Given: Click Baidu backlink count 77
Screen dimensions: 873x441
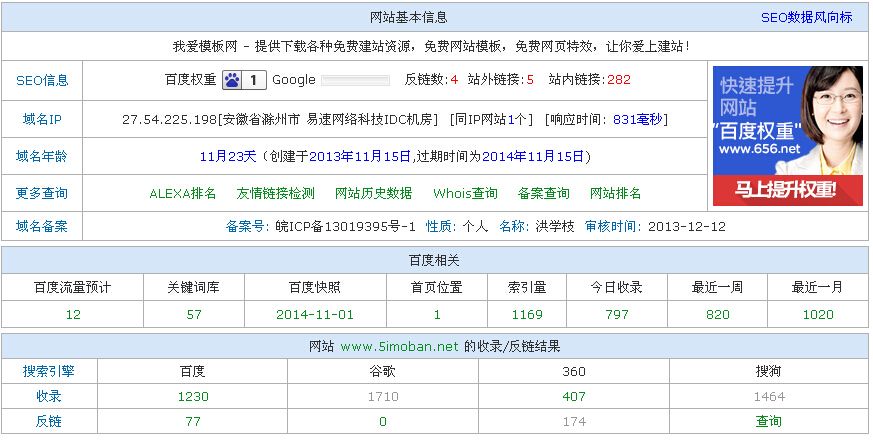Looking at the screenshot, I should [193, 422].
